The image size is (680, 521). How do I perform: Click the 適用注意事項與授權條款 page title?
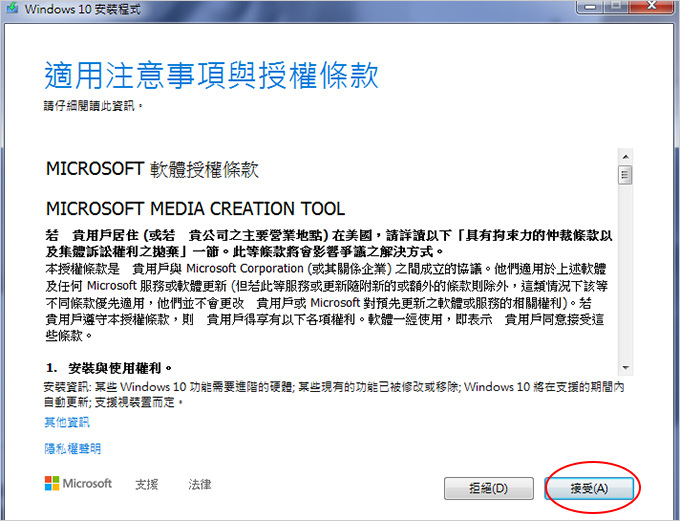(212, 75)
